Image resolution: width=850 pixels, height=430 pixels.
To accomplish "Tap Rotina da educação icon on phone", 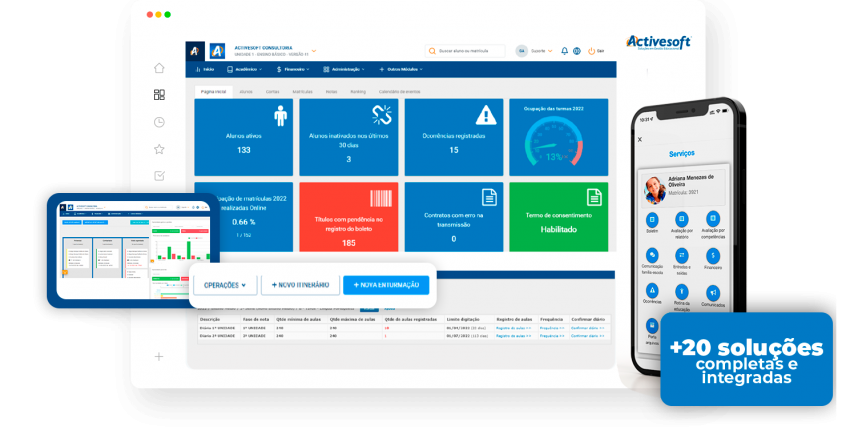I will coord(681,291).
